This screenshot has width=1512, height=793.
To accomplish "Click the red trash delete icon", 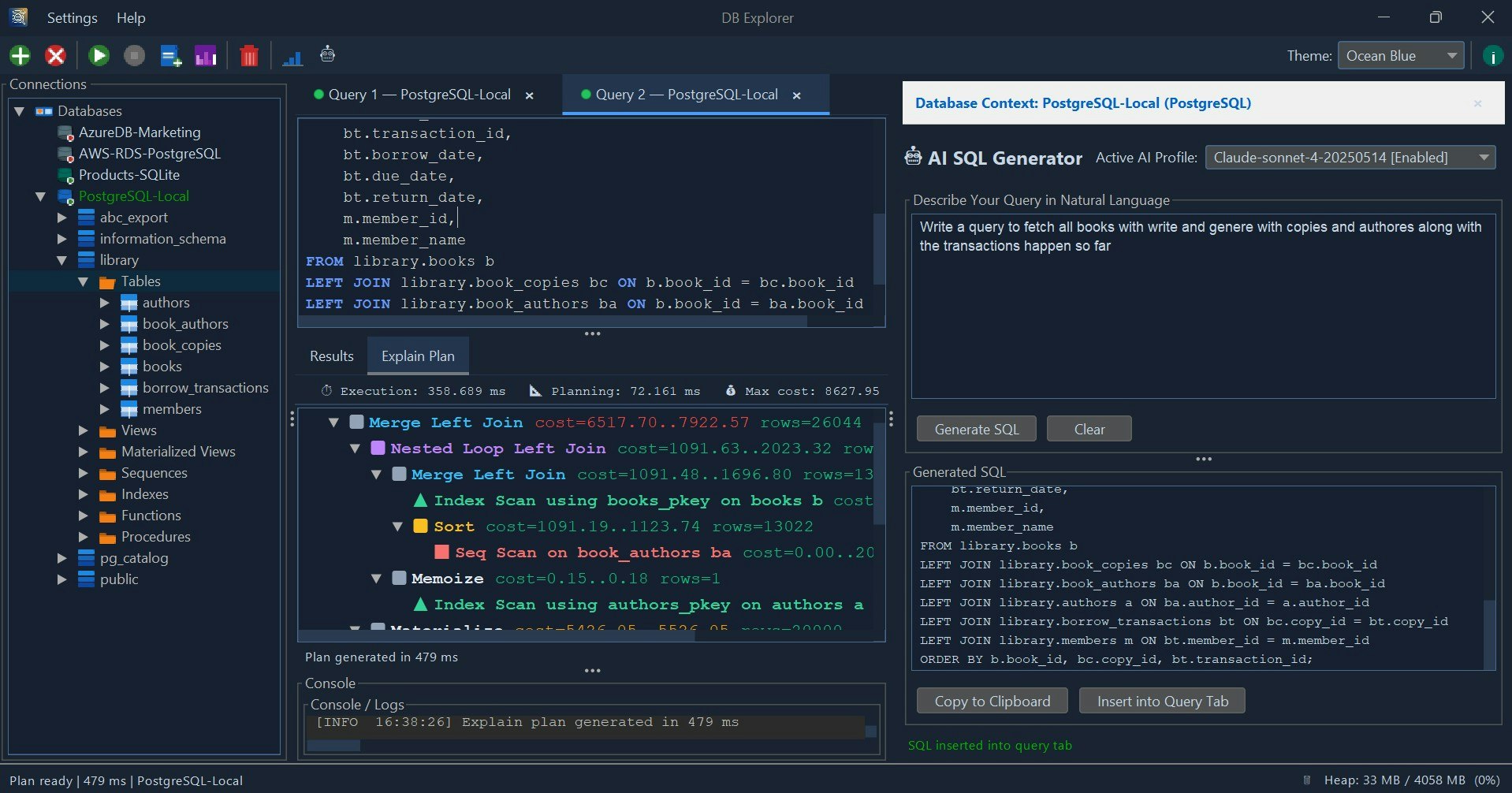I will point(248,55).
